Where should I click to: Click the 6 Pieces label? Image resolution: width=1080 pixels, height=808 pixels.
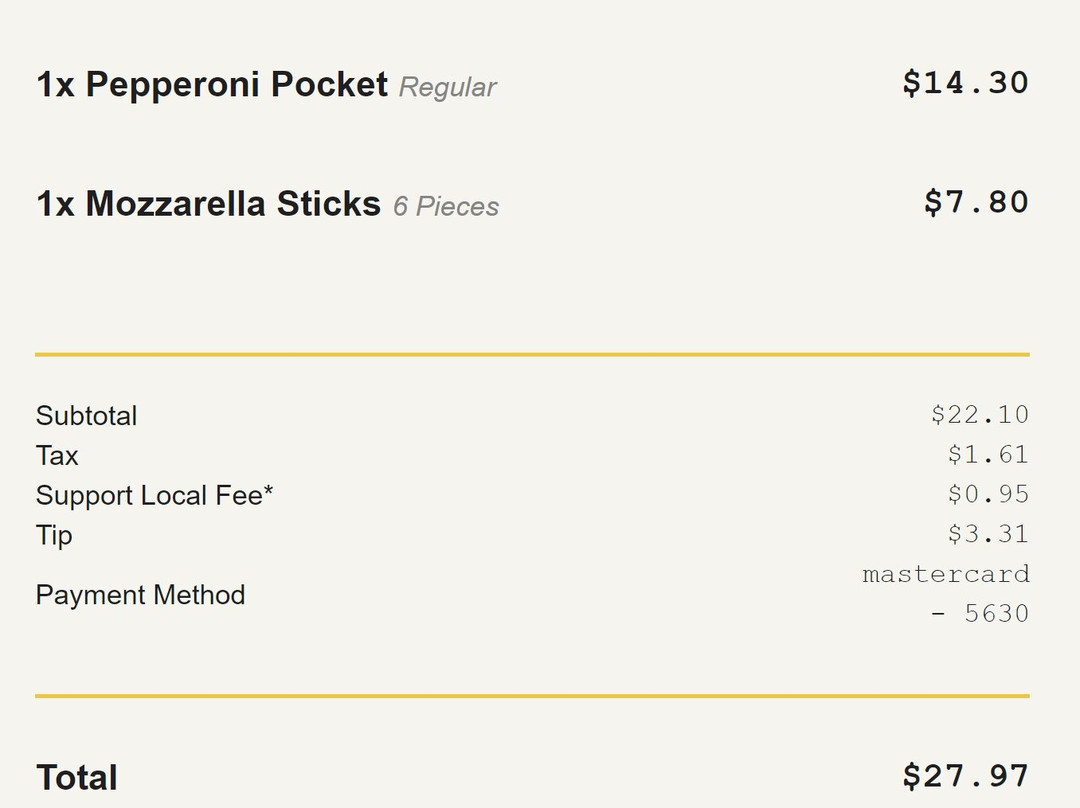pyautogui.click(x=446, y=207)
